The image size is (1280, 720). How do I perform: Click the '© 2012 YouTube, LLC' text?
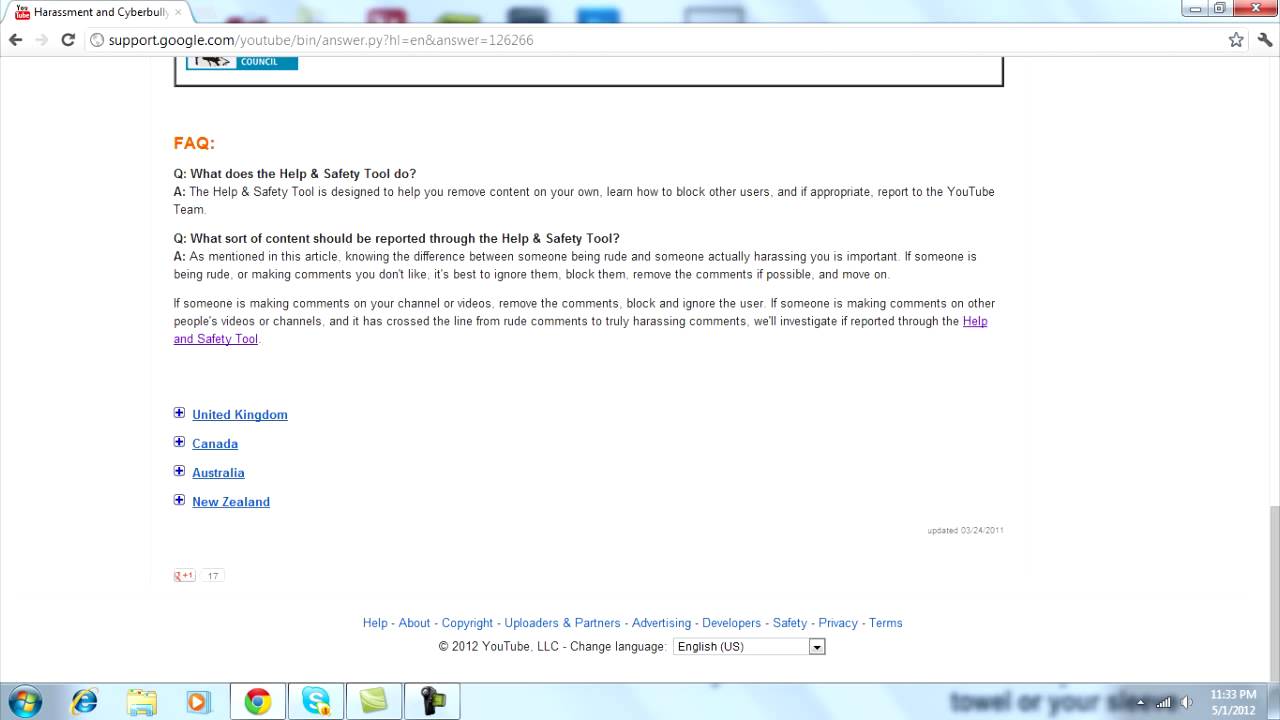(x=498, y=647)
